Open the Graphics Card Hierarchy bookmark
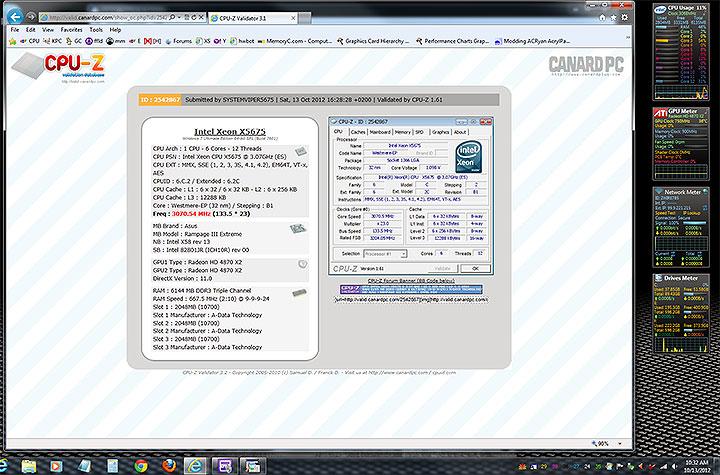 [x=372, y=41]
